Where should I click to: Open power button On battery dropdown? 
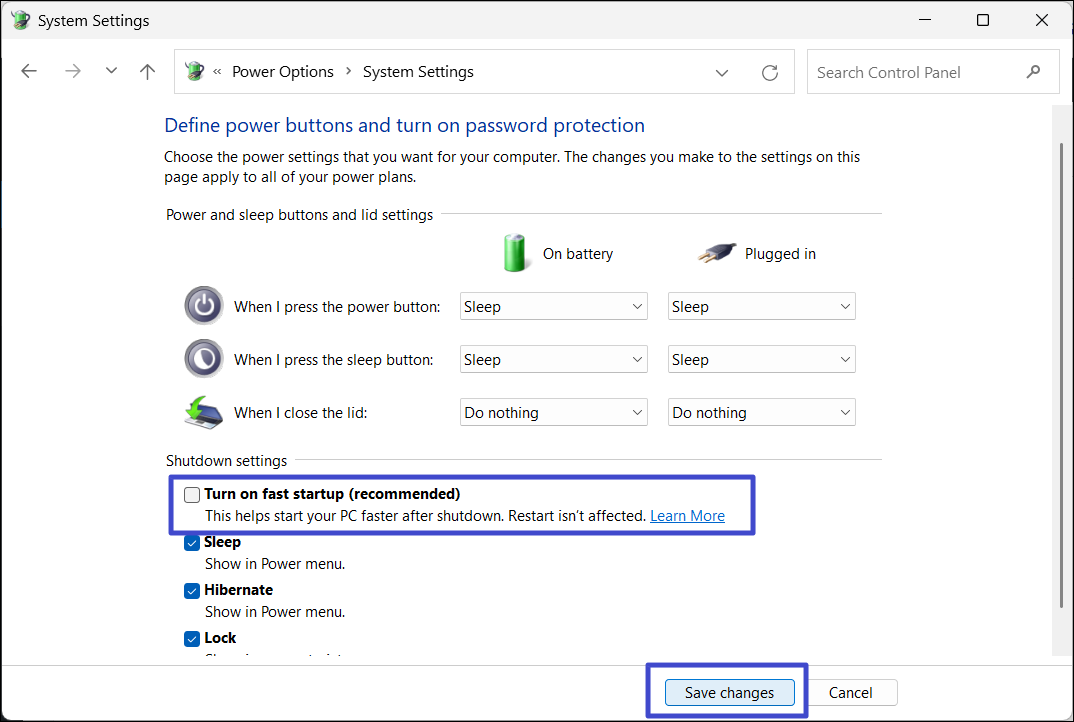pos(553,307)
